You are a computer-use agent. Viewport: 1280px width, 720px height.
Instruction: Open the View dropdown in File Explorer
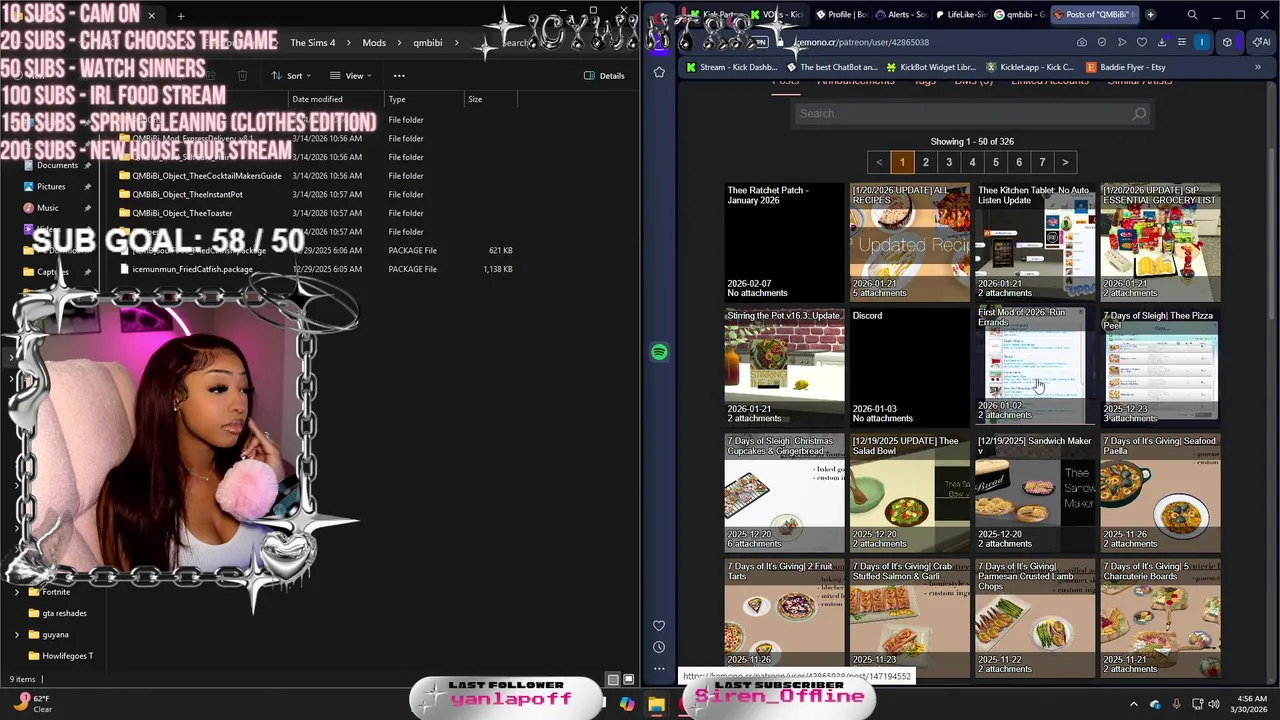click(351, 76)
